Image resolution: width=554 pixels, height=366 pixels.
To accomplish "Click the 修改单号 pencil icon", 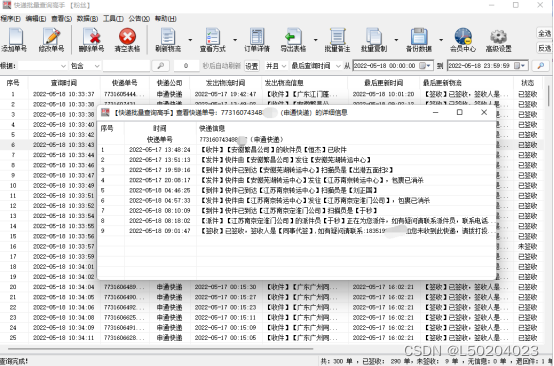I will pos(52,37).
